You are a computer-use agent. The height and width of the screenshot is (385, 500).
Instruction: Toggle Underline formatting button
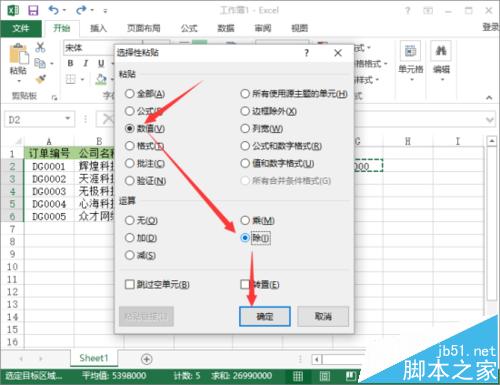[x=101, y=63]
